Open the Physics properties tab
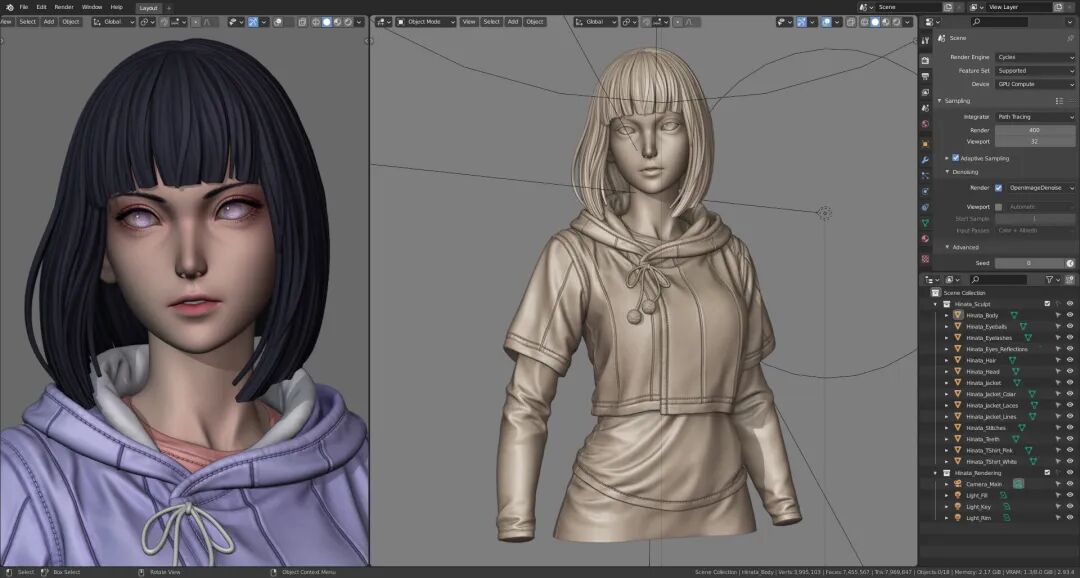This screenshot has height=578, width=1080. pyautogui.click(x=925, y=192)
